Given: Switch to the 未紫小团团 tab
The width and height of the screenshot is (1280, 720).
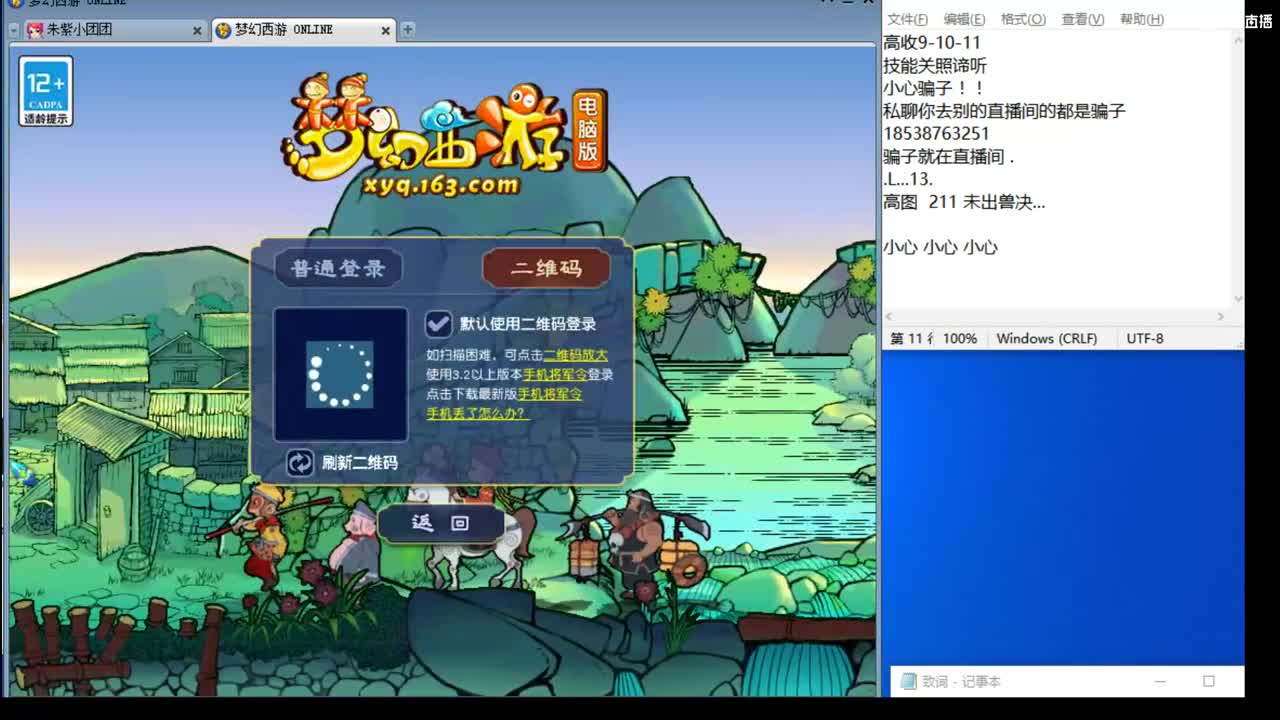Looking at the screenshot, I should tap(115, 30).
